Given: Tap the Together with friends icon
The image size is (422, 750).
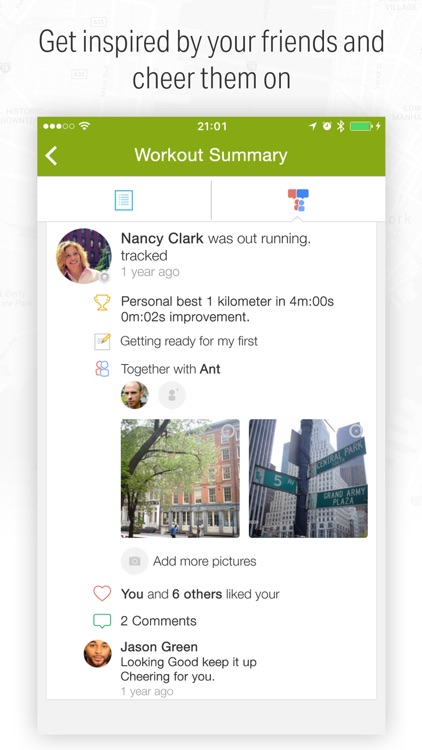Looking at the screenshot, I should pos(102,369).
